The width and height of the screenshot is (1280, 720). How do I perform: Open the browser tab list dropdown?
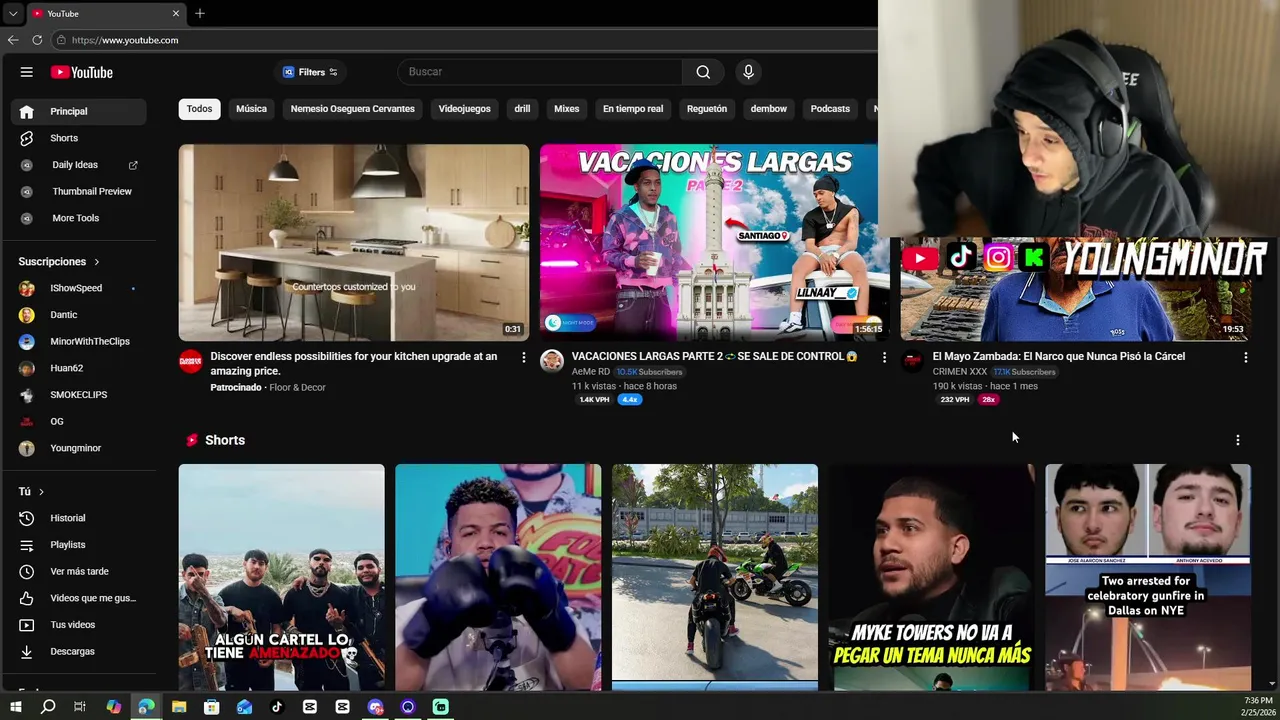13,13
